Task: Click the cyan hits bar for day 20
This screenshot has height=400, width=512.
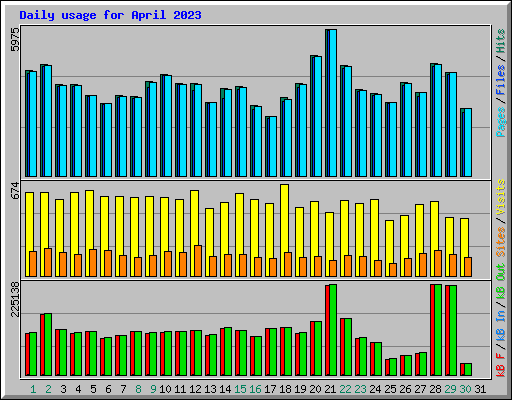Action: [x=318, y=116]
